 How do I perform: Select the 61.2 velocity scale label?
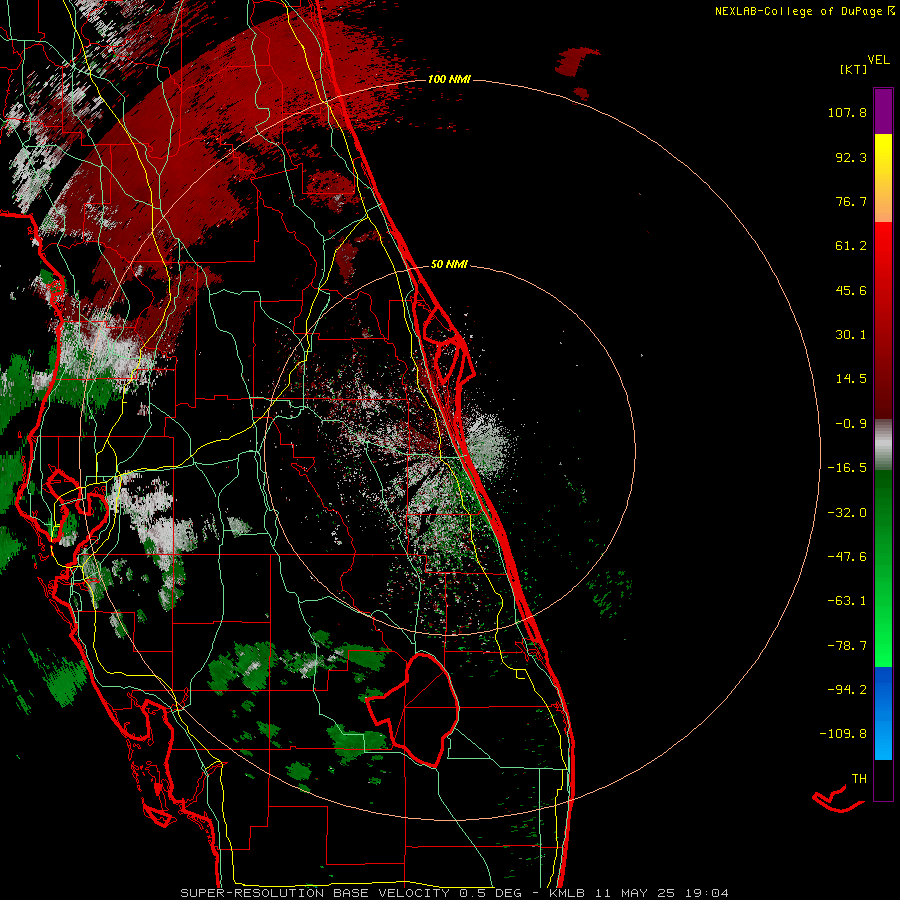(x=851, y=246)
